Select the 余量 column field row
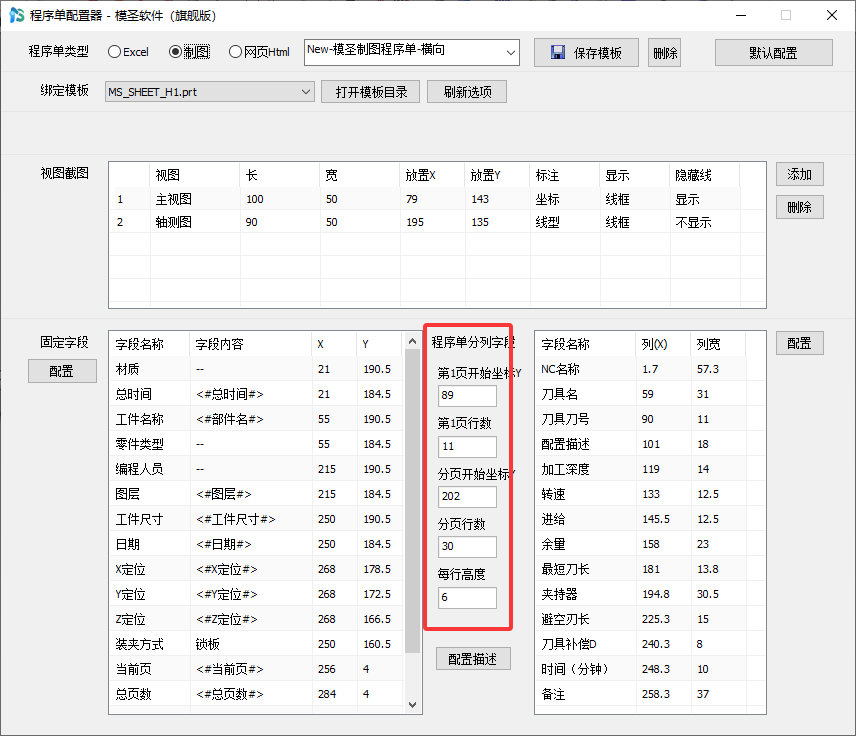 [x=650, y=544]
